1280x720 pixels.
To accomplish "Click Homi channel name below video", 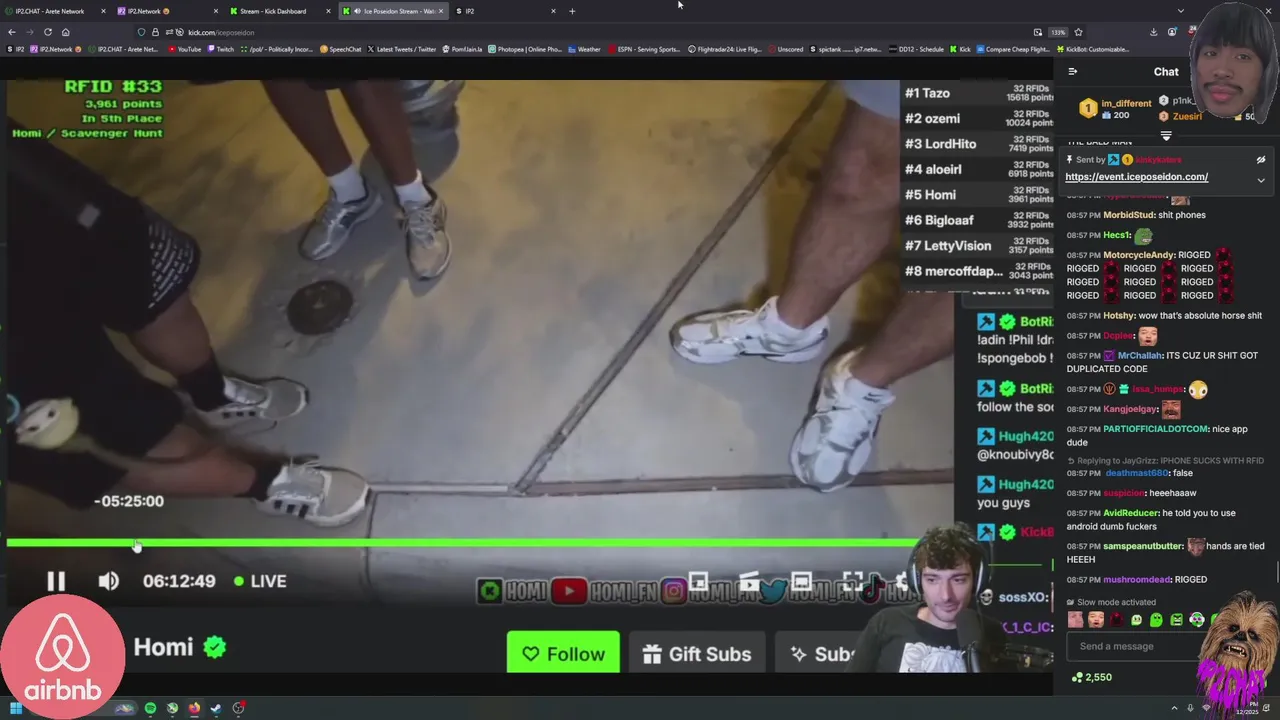I will 163,647.
